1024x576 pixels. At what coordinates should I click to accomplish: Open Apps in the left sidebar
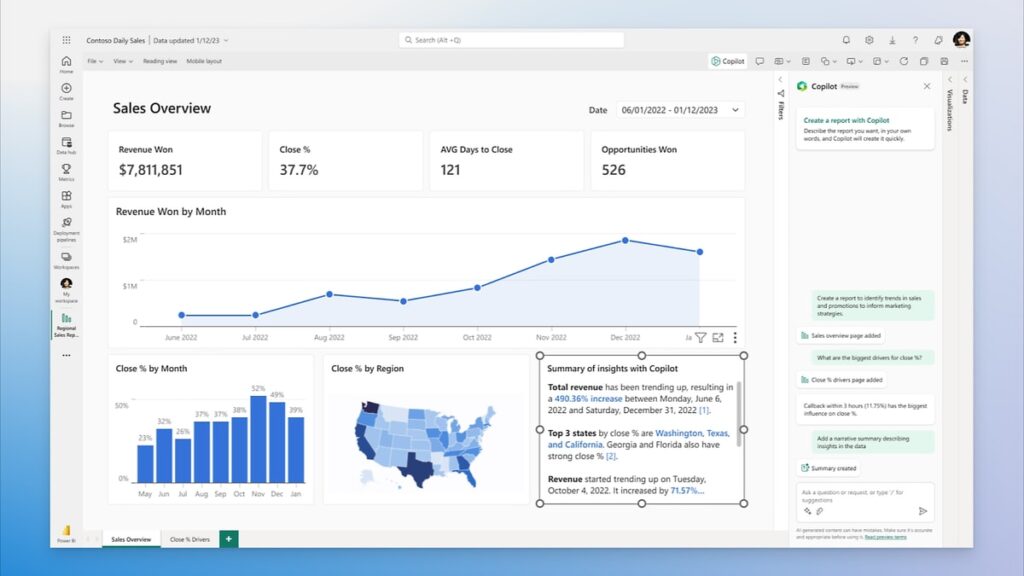tap(66, 199)
